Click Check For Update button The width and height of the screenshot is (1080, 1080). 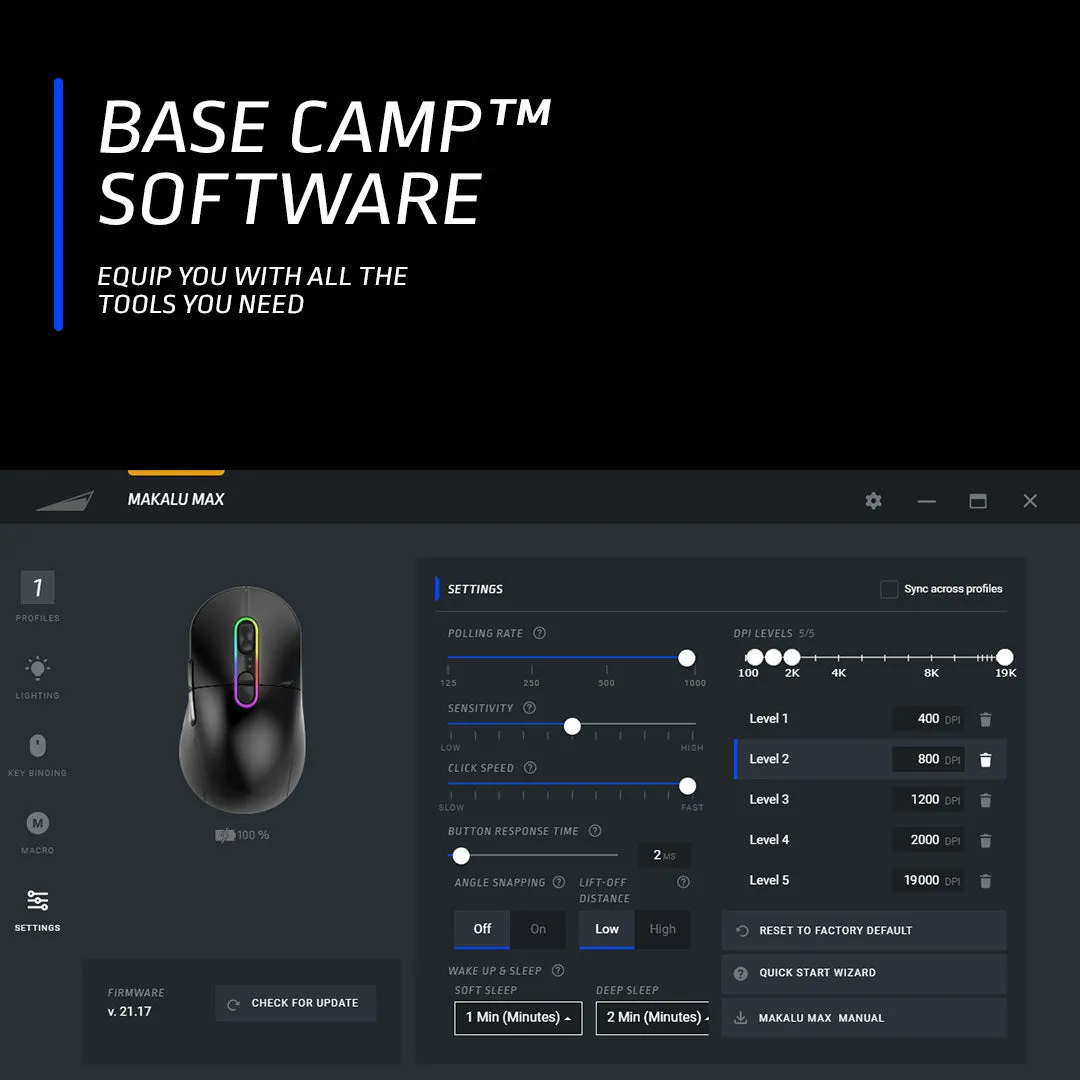[296, 1003]
